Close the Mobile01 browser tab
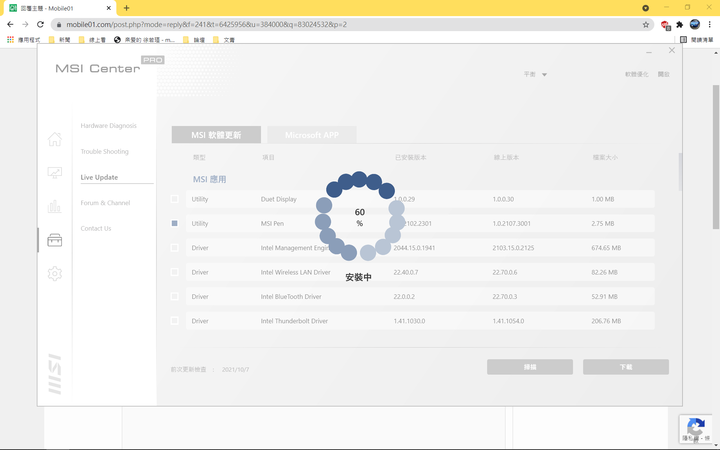This screenshot has width=720, height=450. 109,8
